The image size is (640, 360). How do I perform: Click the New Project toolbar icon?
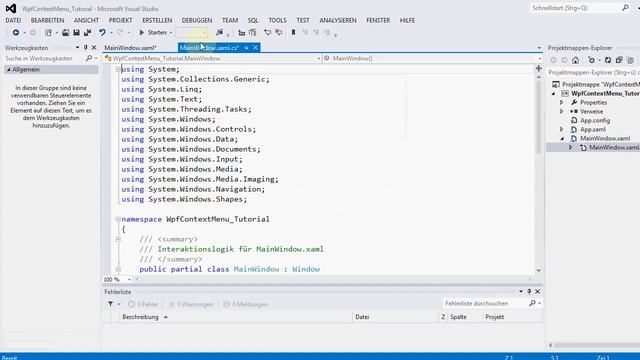point(48,32)
